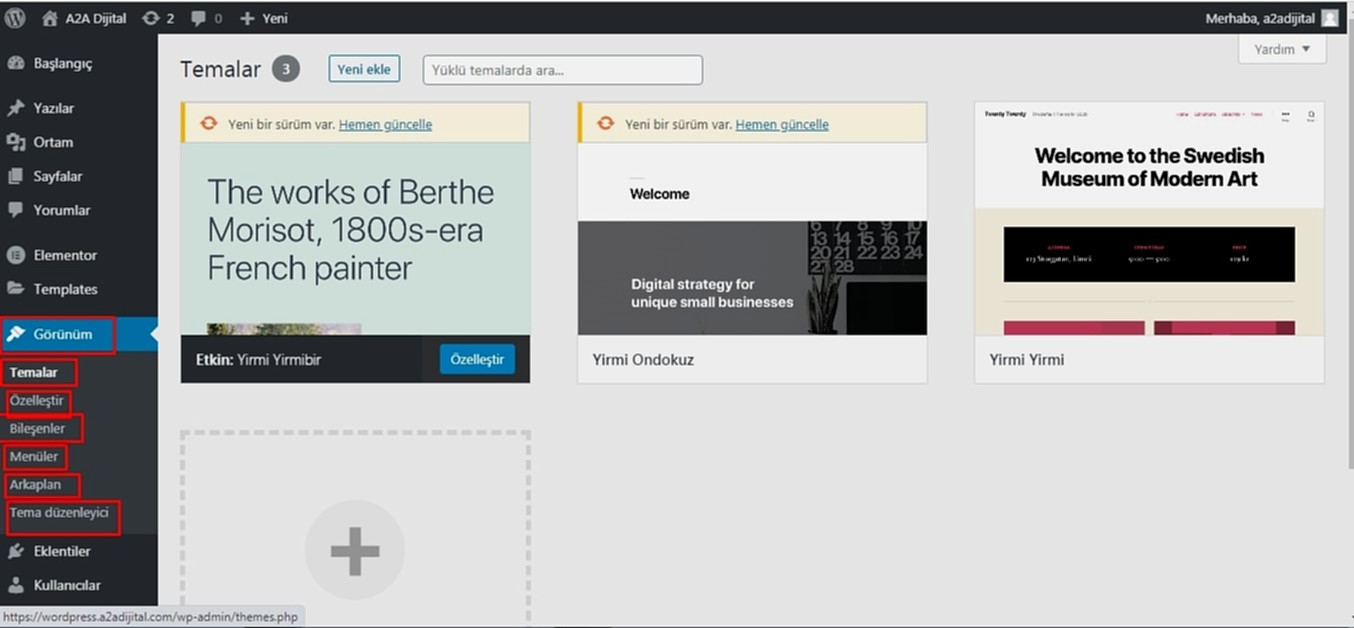Click the Yirmi Yirmi theme name
The image size is (1354, 628).
(1027, 359)
